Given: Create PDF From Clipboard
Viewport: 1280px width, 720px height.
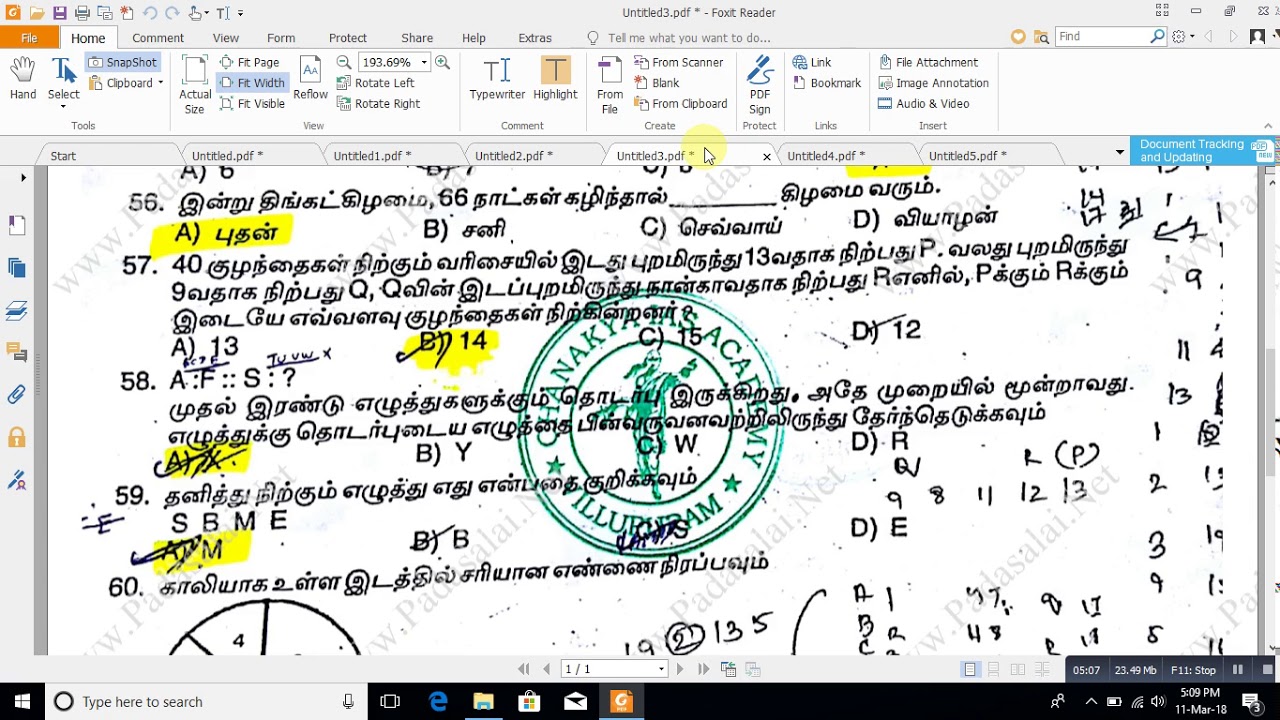Looking at the screenshot, I should pos(680,103).
